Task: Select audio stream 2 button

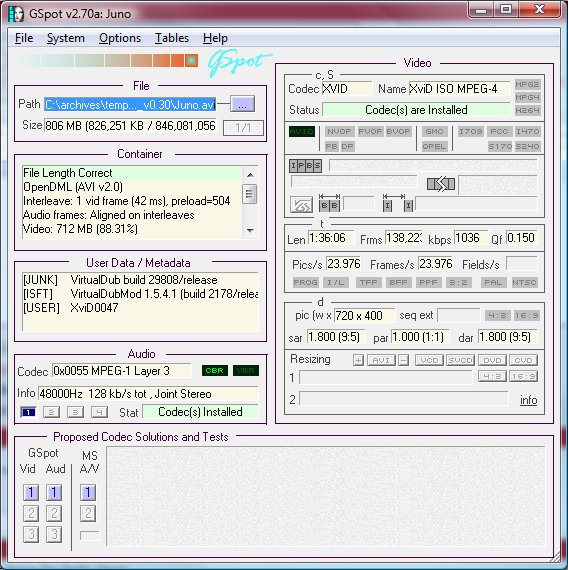Action: [51, 412]
